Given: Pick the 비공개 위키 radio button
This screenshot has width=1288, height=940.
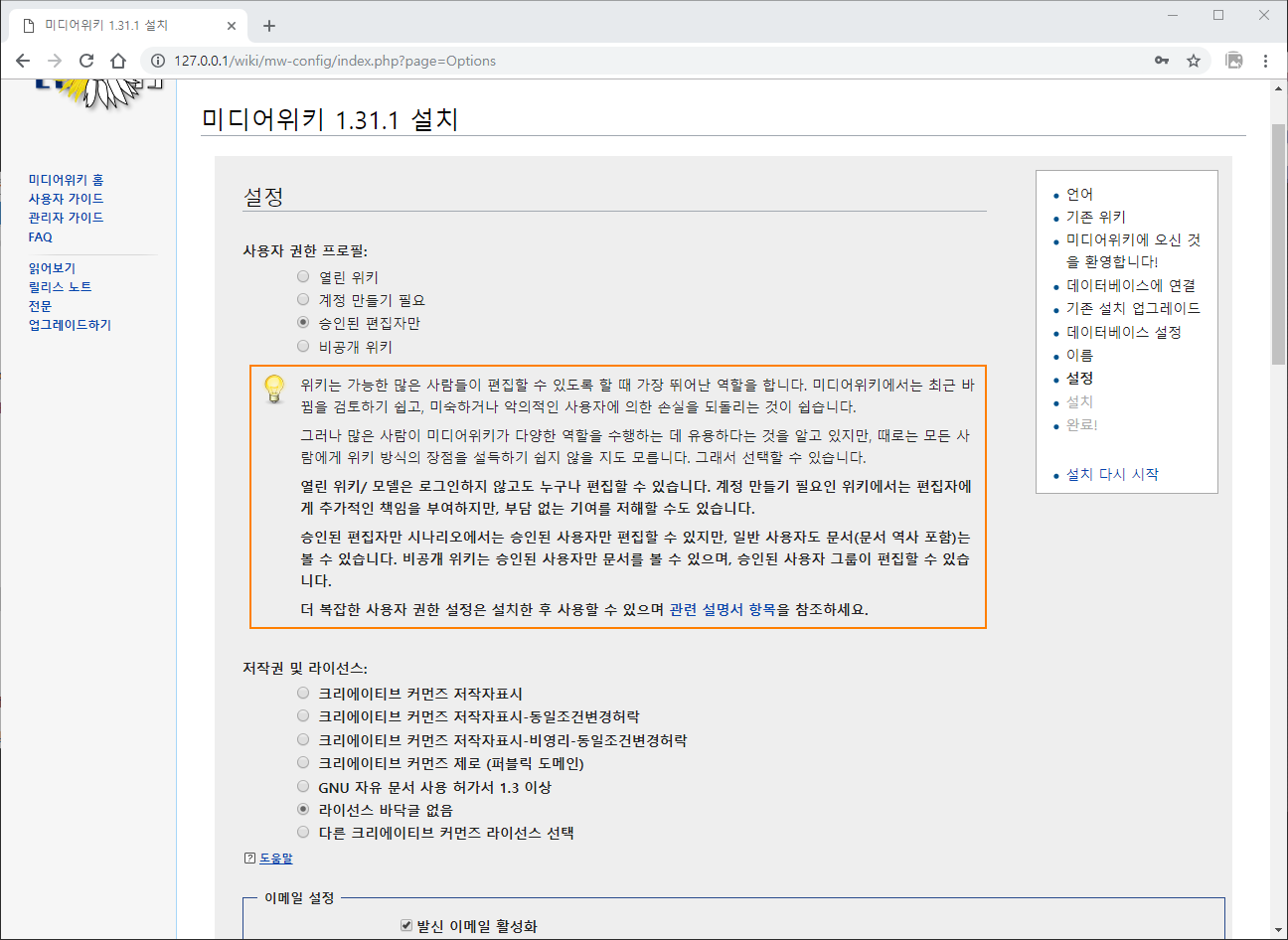Looking at the screenshot, I should [303, 346].
